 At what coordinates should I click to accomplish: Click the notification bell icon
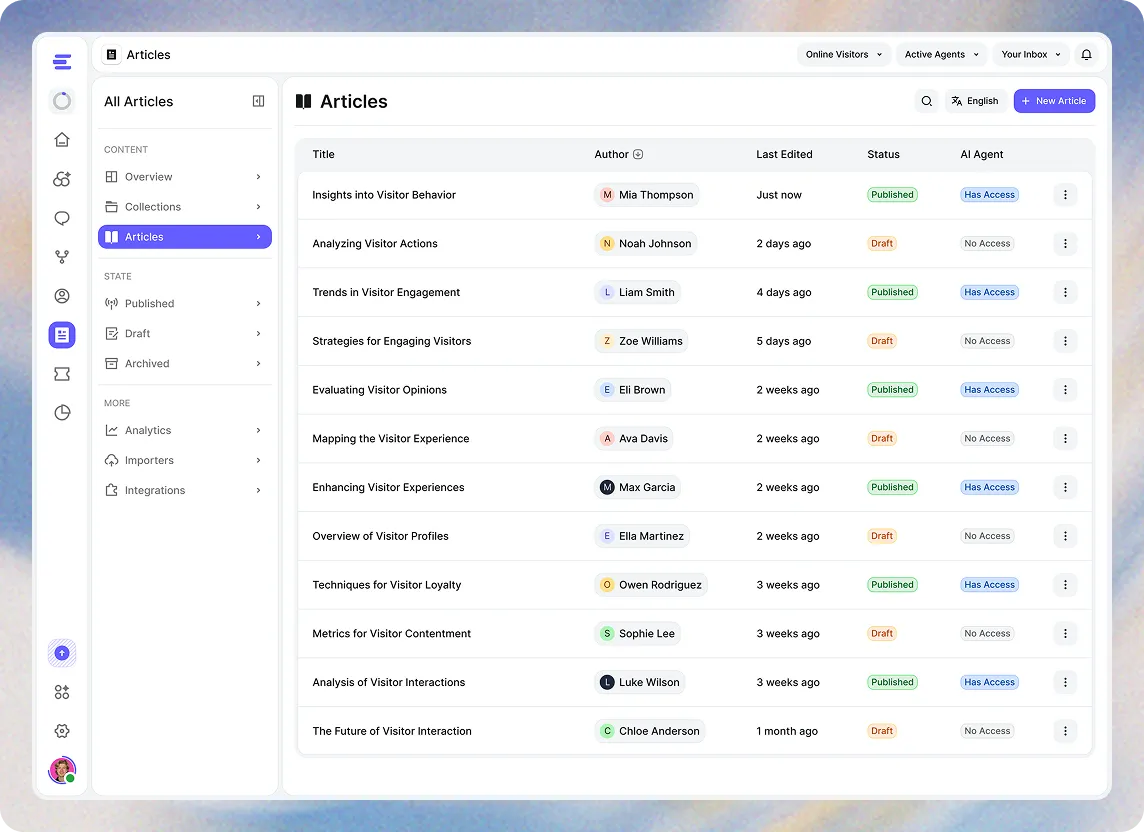(1086, 55)
